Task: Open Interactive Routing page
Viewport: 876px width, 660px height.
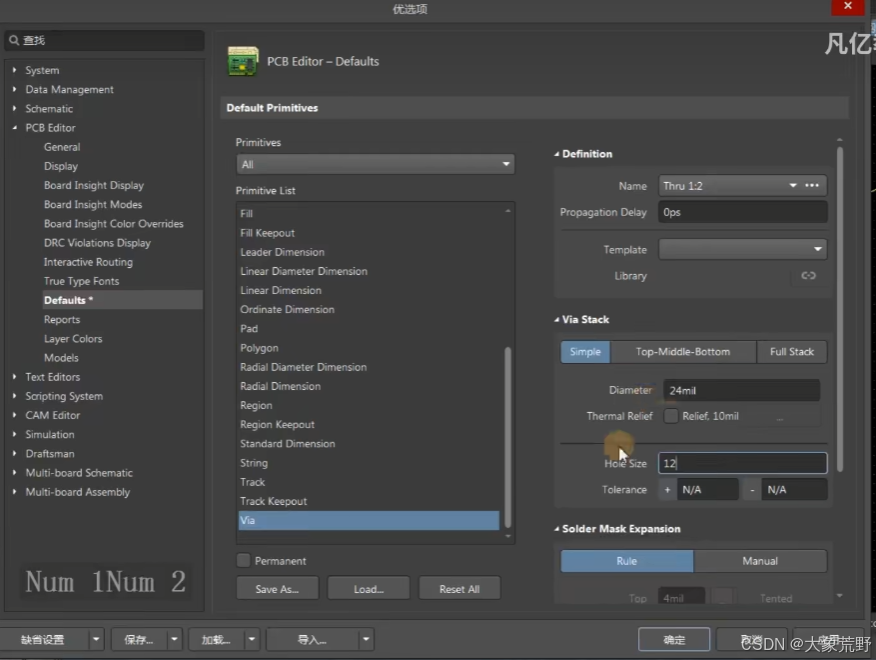Action: tap(88, 262)
